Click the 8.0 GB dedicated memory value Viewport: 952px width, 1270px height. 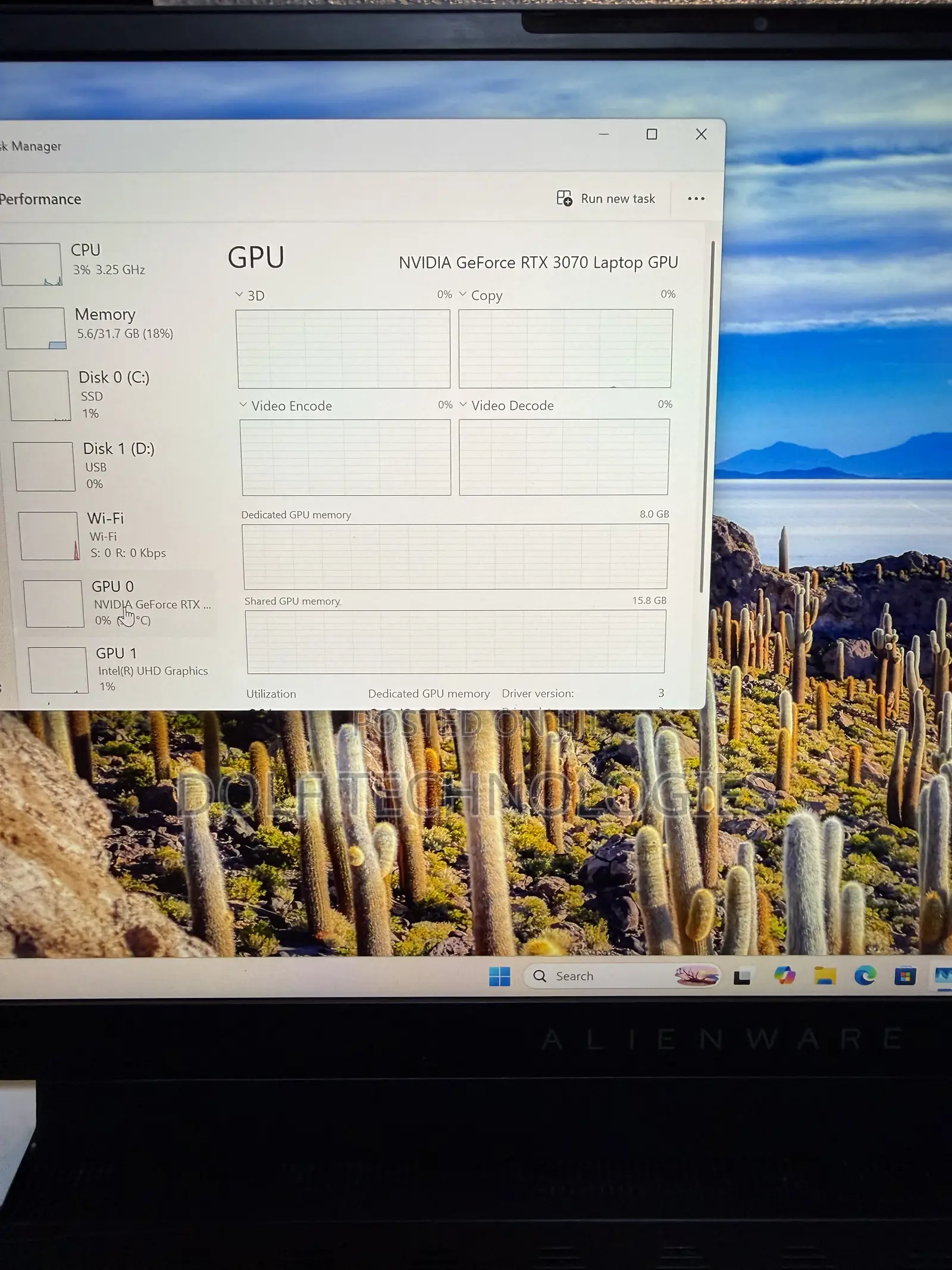[x=654, y=514]
